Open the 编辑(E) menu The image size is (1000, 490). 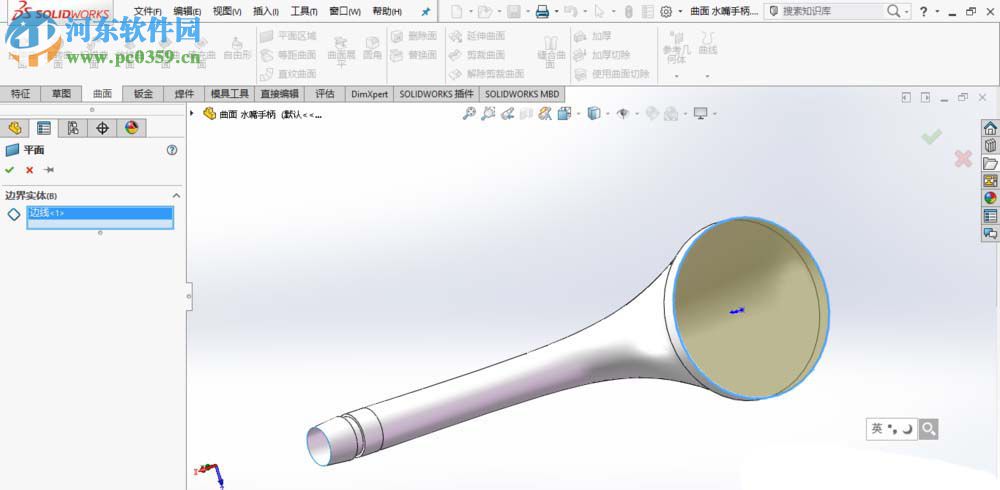tap(188, 11)
